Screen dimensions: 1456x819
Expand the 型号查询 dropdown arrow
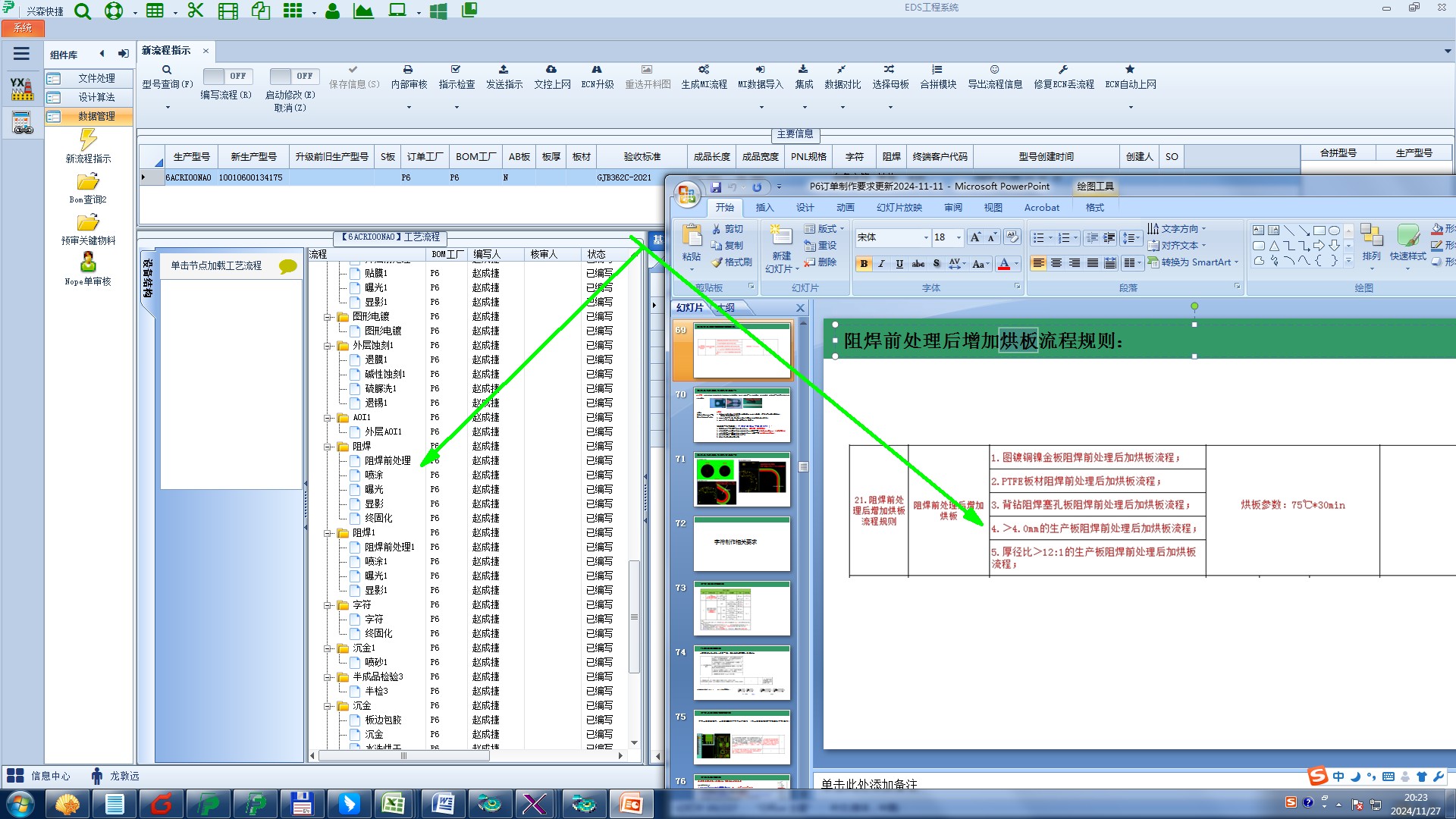coord(168,107)
